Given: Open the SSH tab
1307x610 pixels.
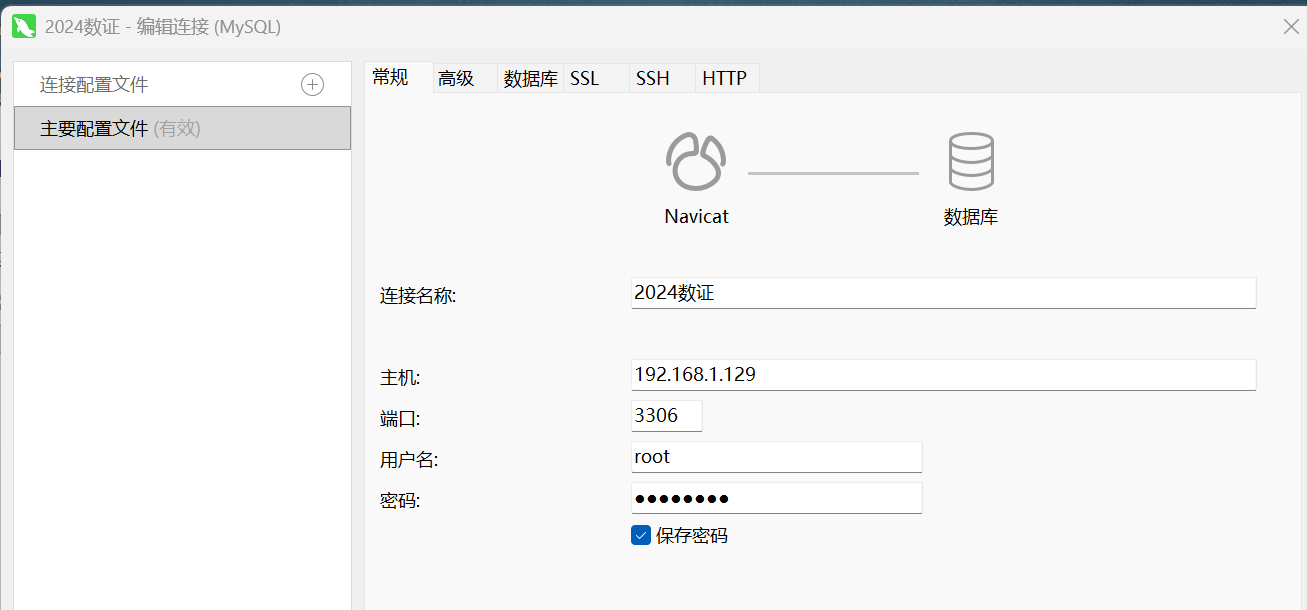Looking at the screenshot, I should pos(652,78).
